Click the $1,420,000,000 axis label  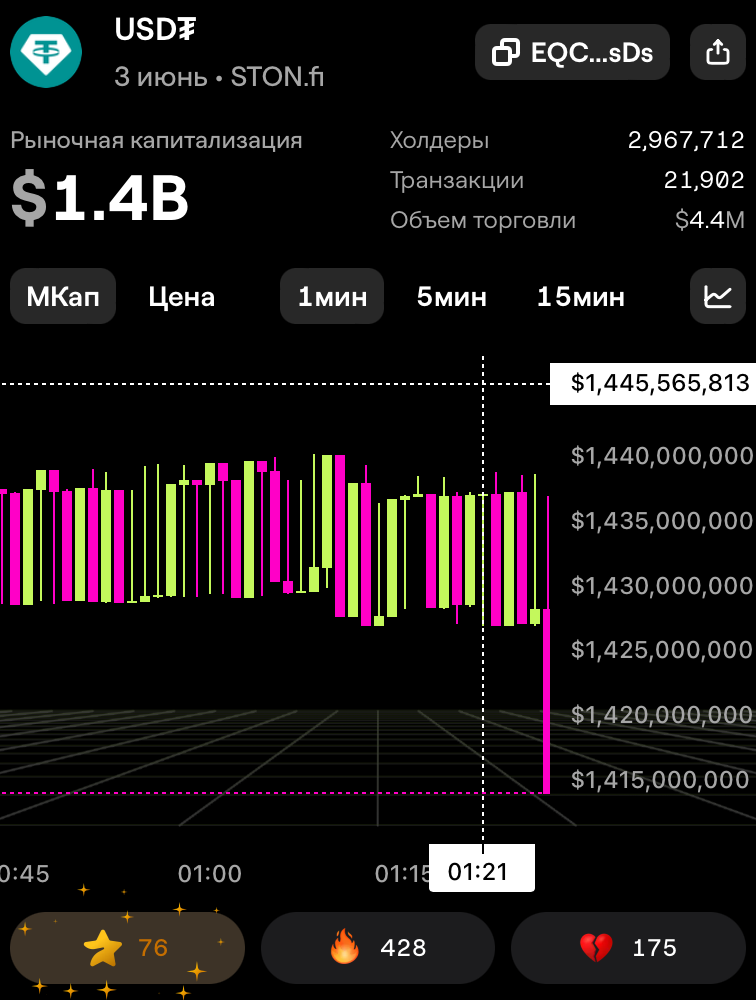click(662, 715)
